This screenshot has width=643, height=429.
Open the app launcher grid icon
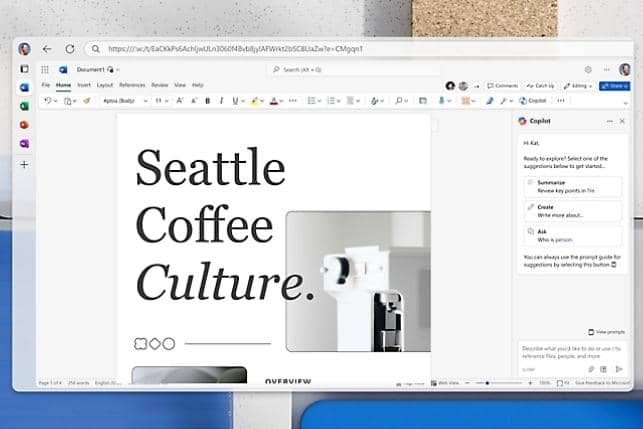pyautogui.click(x=45, y=70)
